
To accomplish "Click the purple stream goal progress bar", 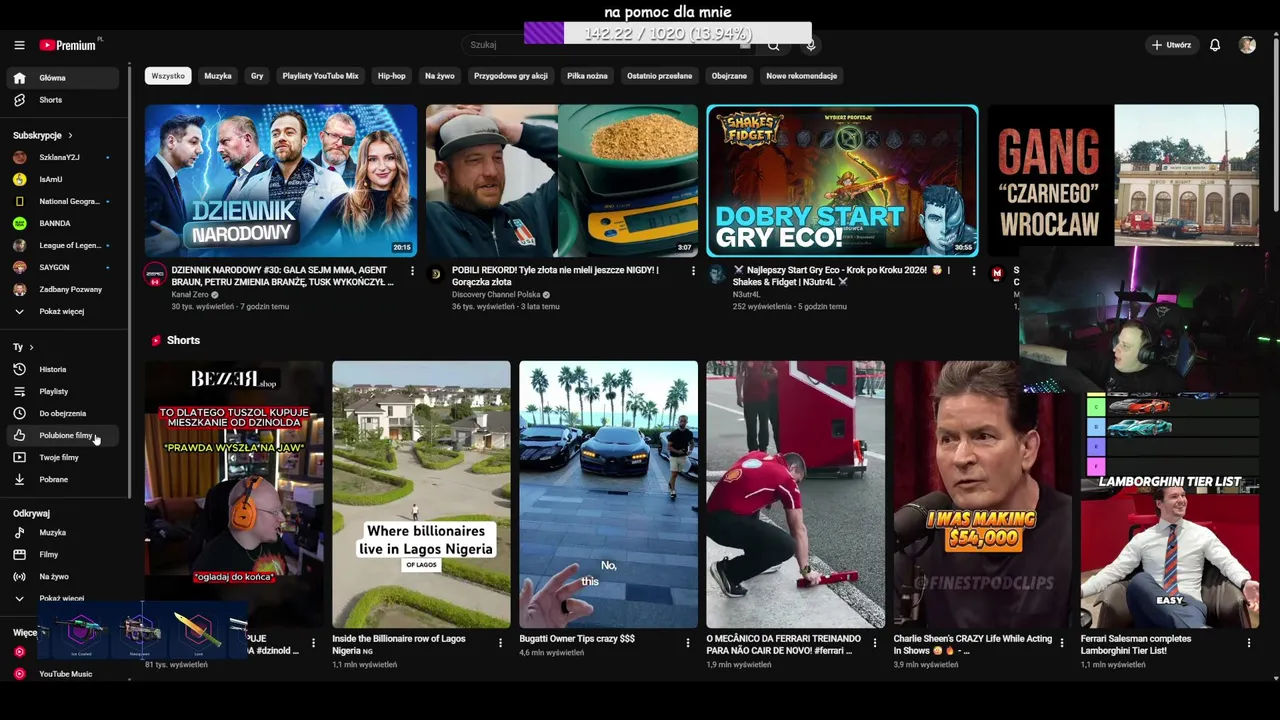I will [667, 33].
